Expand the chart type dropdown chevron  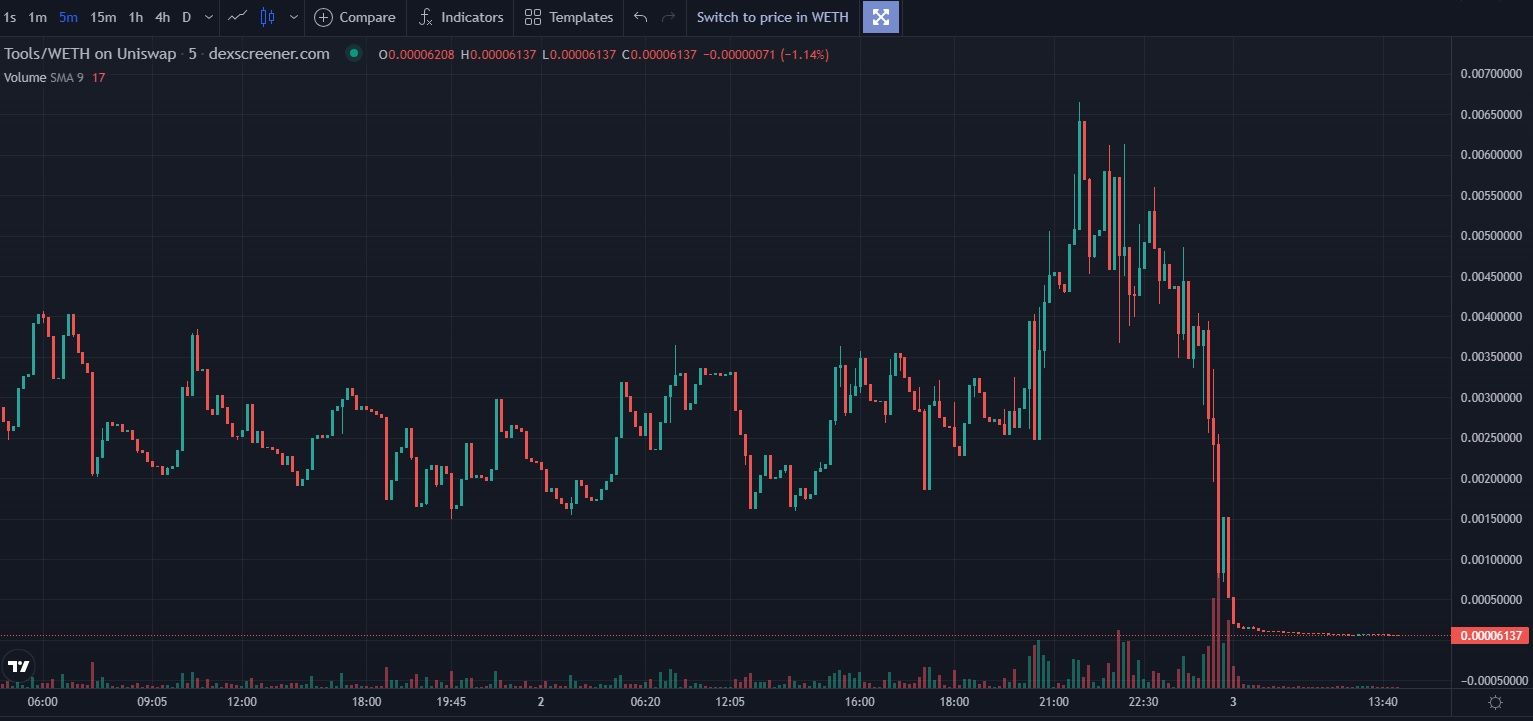pos(293,17)
